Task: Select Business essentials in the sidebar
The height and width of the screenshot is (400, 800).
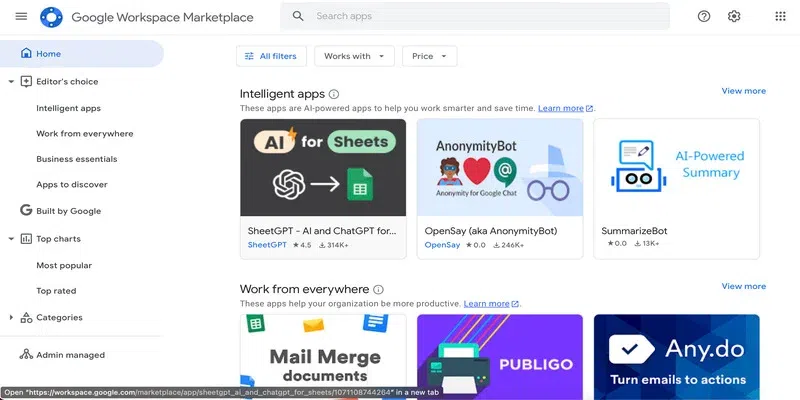Action: point(77,159)
